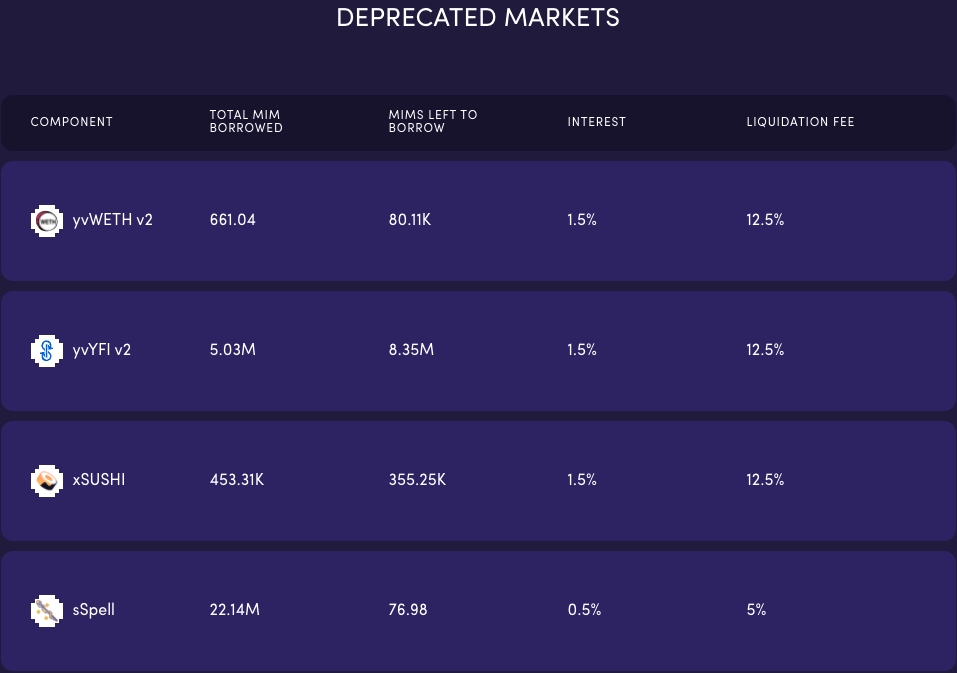Image resolution: width=957 pixels, height=673 pixels.
Task: Click 80.11K MIMs left for yvWETH
Action: tap(410, 220)
